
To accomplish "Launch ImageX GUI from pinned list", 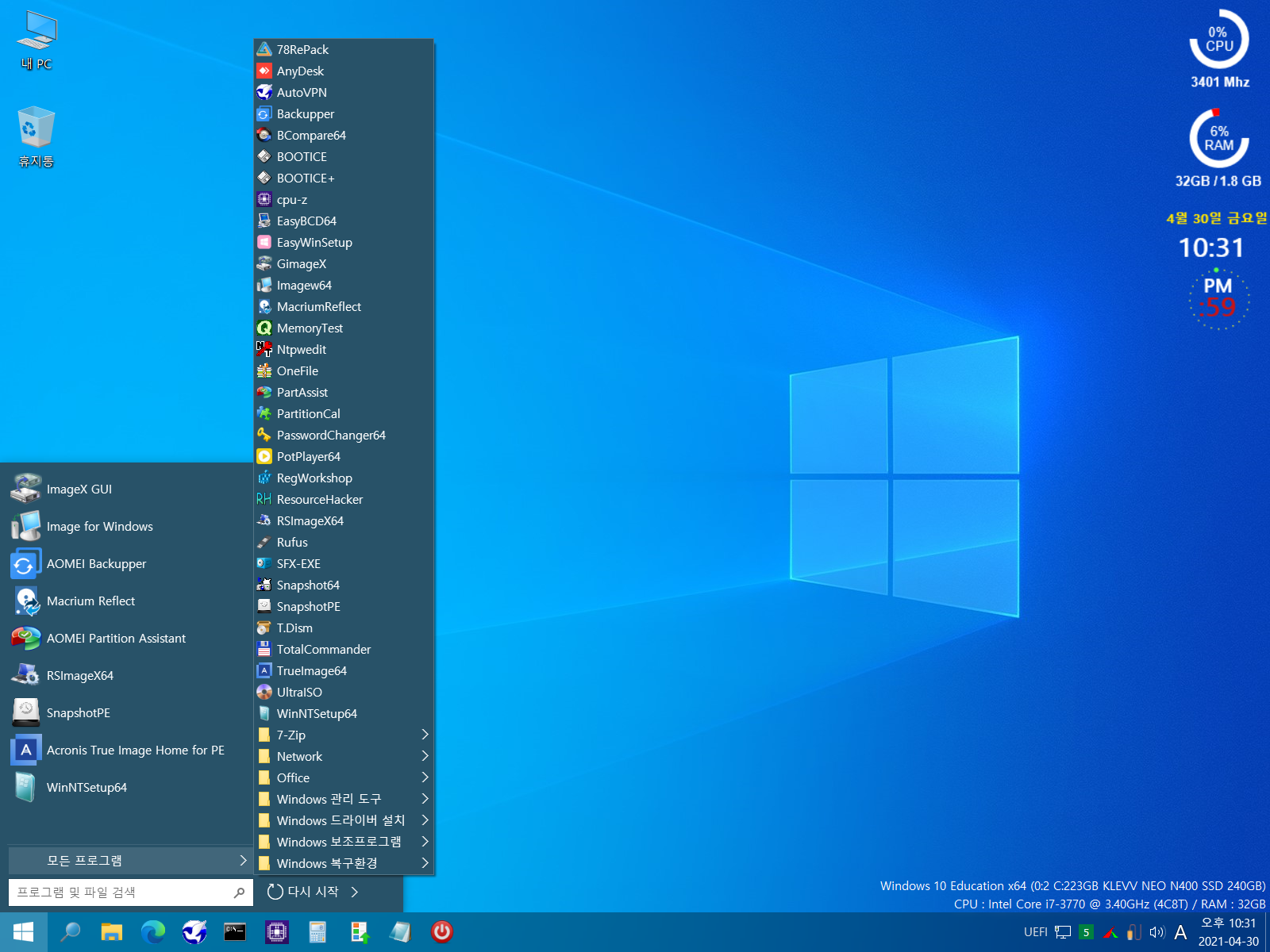I will [127, 489].
